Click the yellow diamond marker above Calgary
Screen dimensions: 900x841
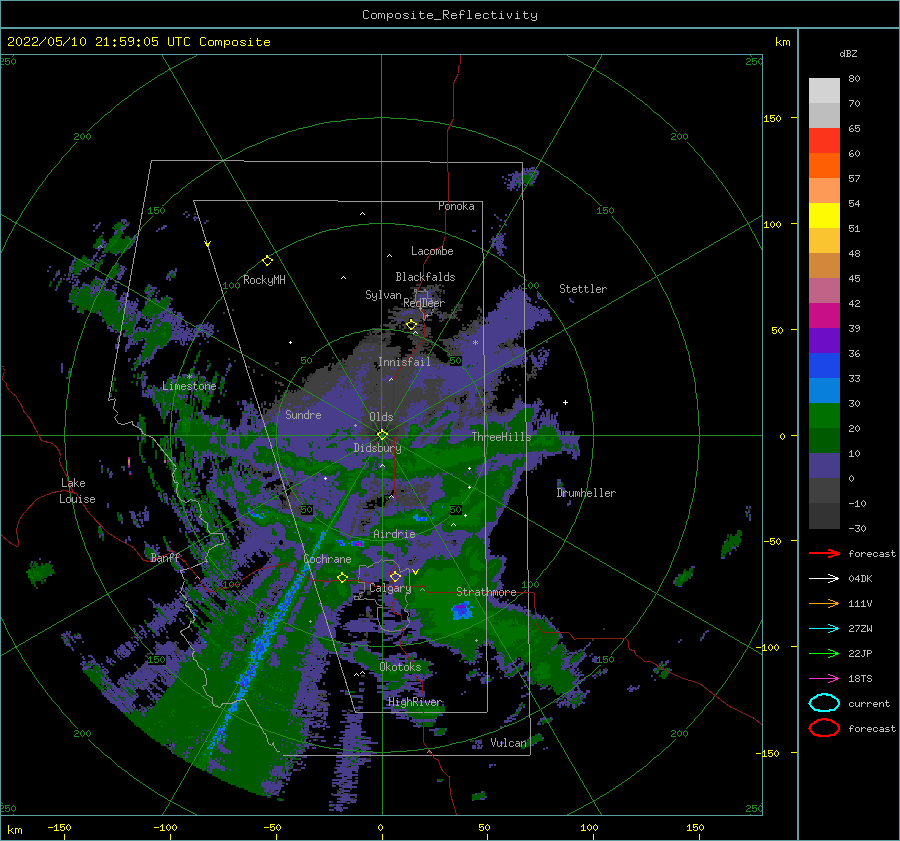pos(395,576)
